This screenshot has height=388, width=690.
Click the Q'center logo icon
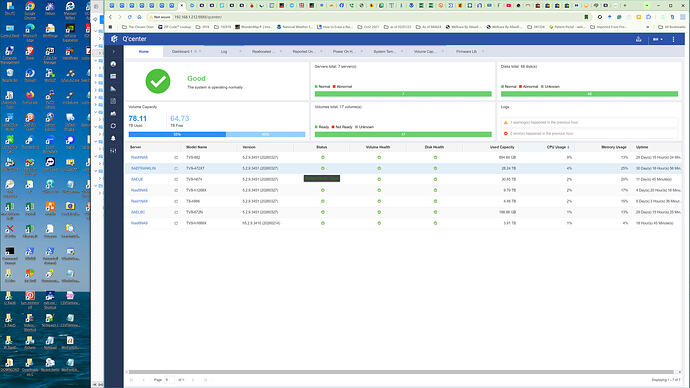click(x=114, y=39)
